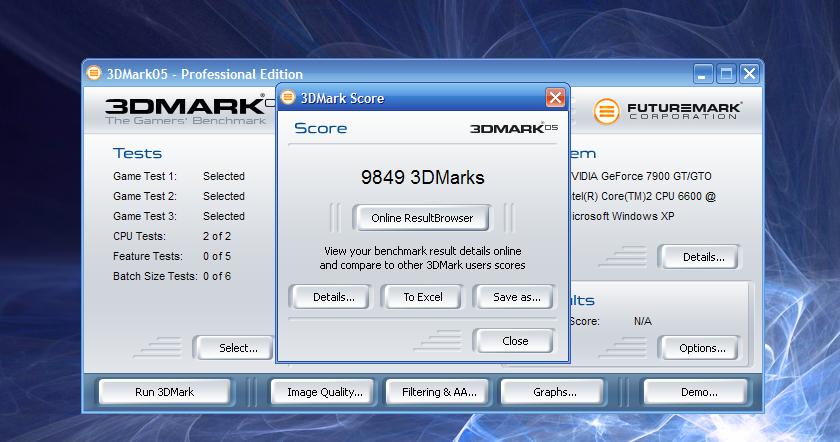This screenshot has height=442, width=840.
Task: Click 'Selected' value for Game Test 2
Action: coord(223,196)
